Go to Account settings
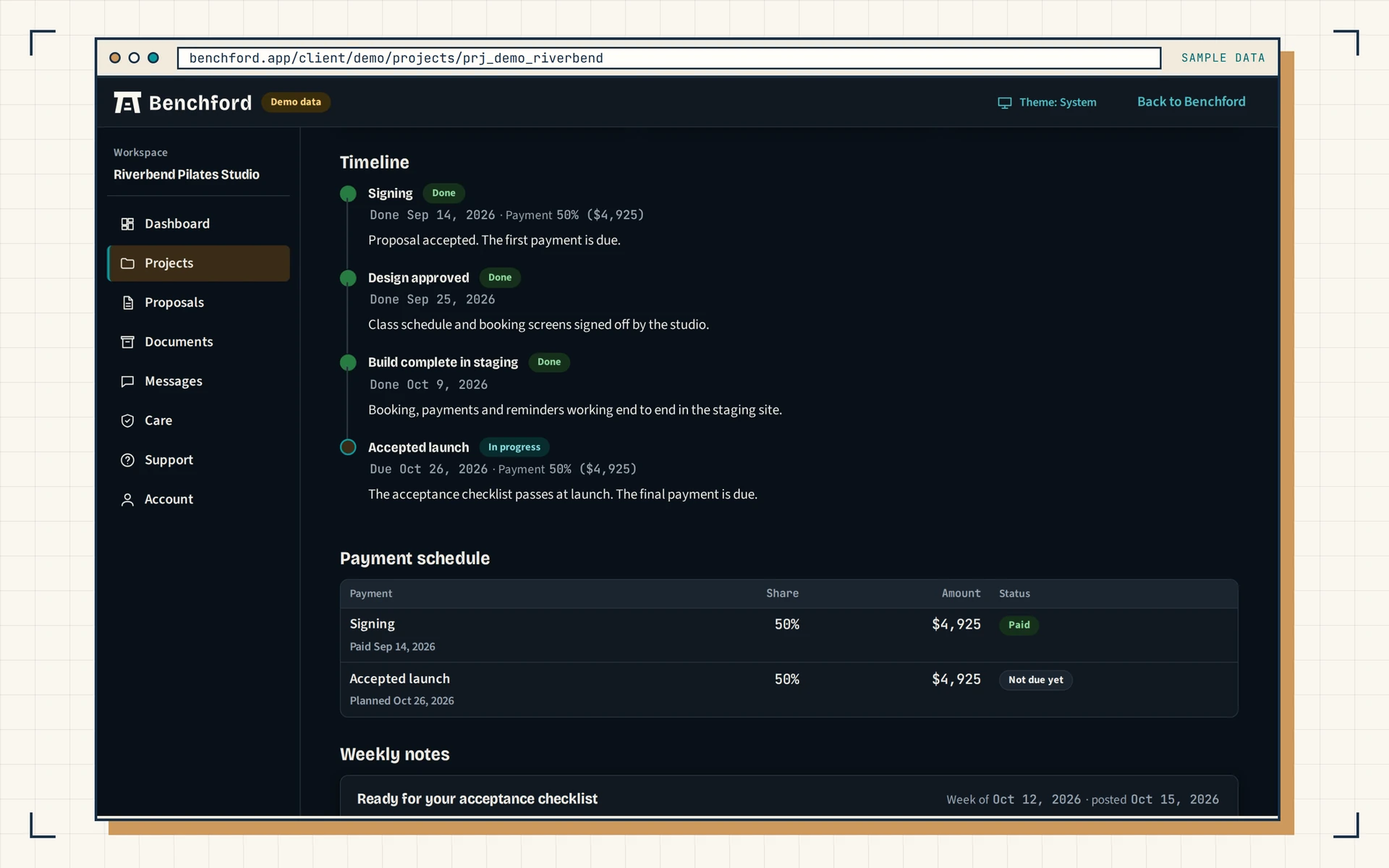The image size is (1389, 868). (x=198, y=500)
